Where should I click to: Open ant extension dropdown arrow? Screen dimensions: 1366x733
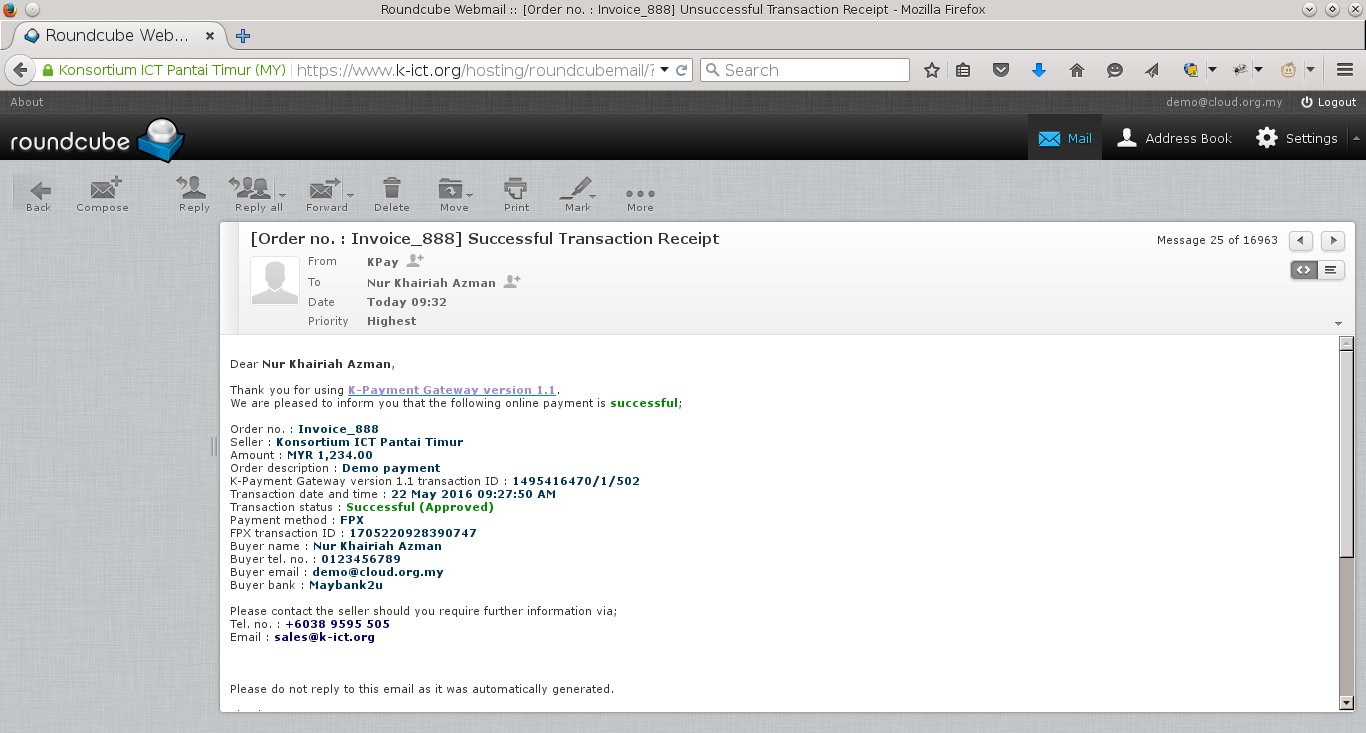[1259, 70]
